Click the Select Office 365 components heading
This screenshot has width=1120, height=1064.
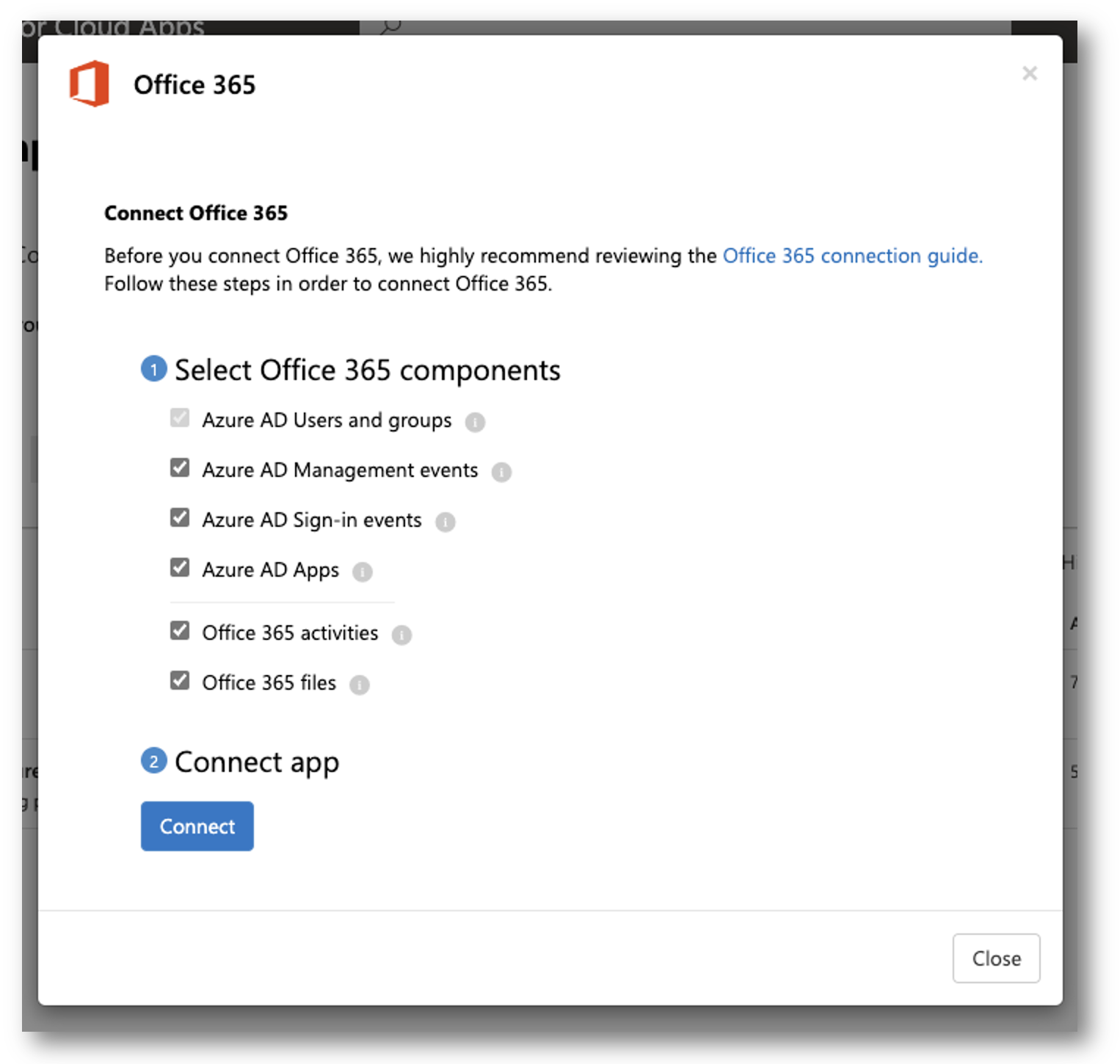point(367,371)
